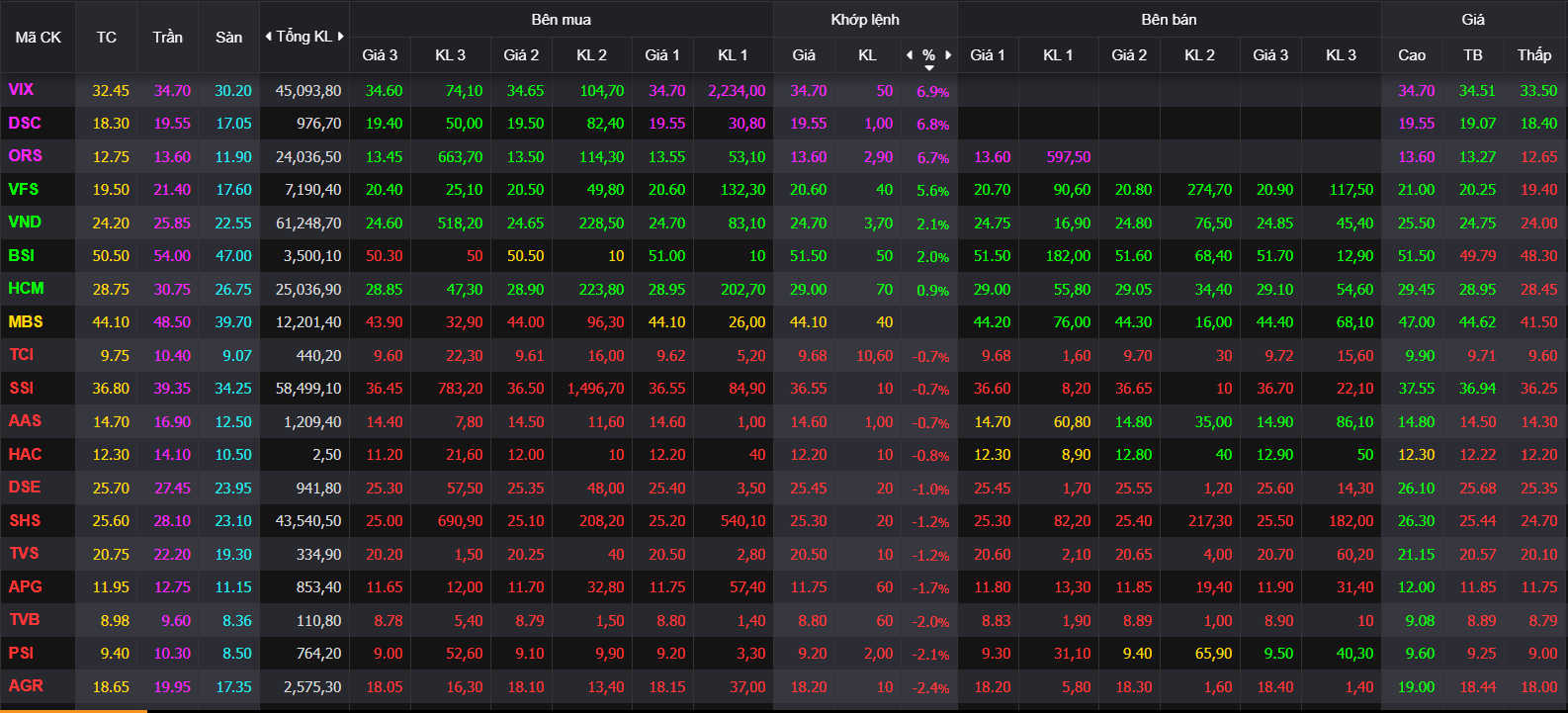Open the DSE stock symbol
Screen dimensions: 1568x713
[x=25, y=488]
